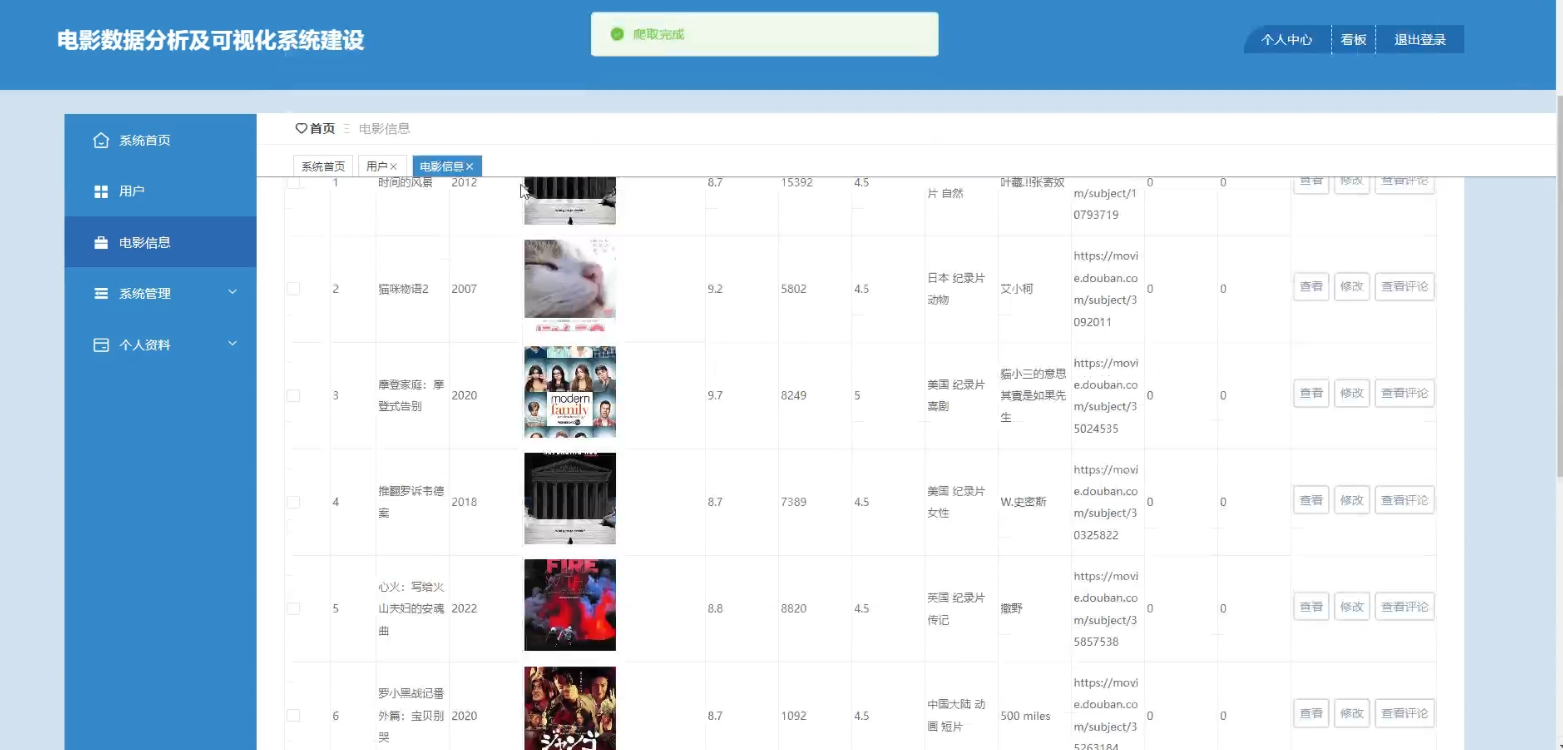
Task: Click the briefcase icon beside 电影信息
Action: [101, 242]
